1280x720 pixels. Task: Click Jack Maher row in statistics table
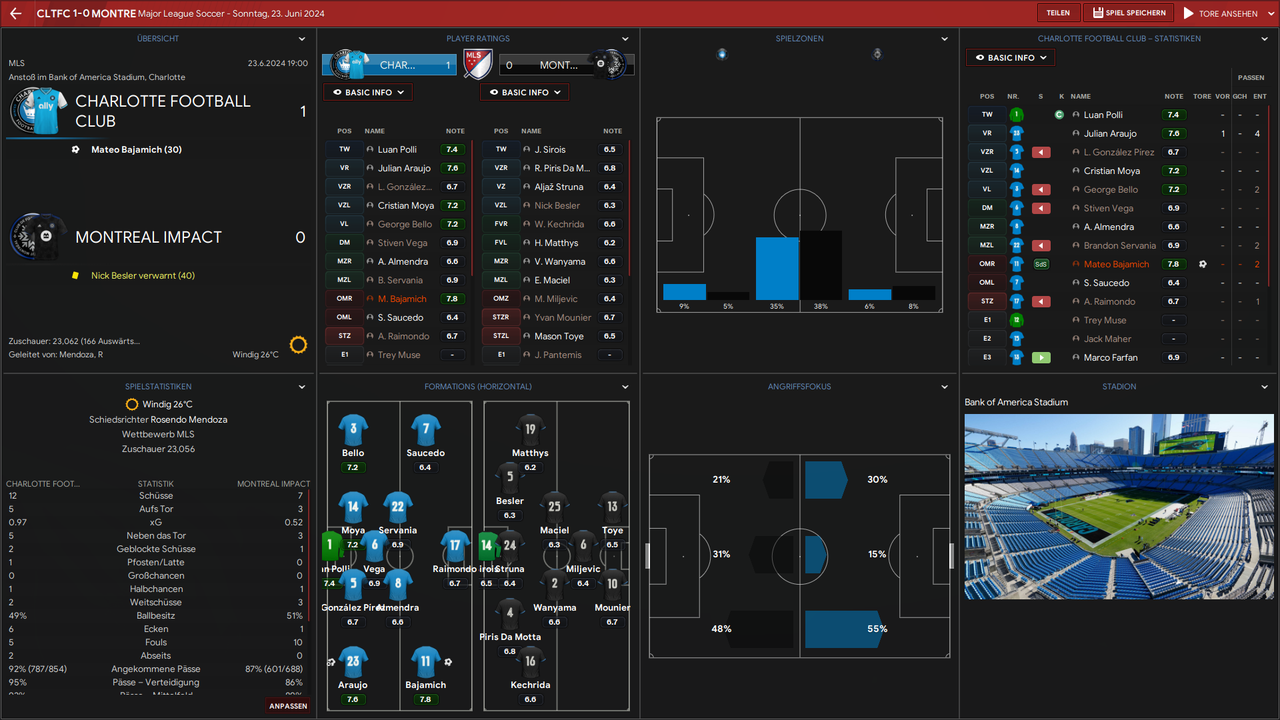point(1116,339)
